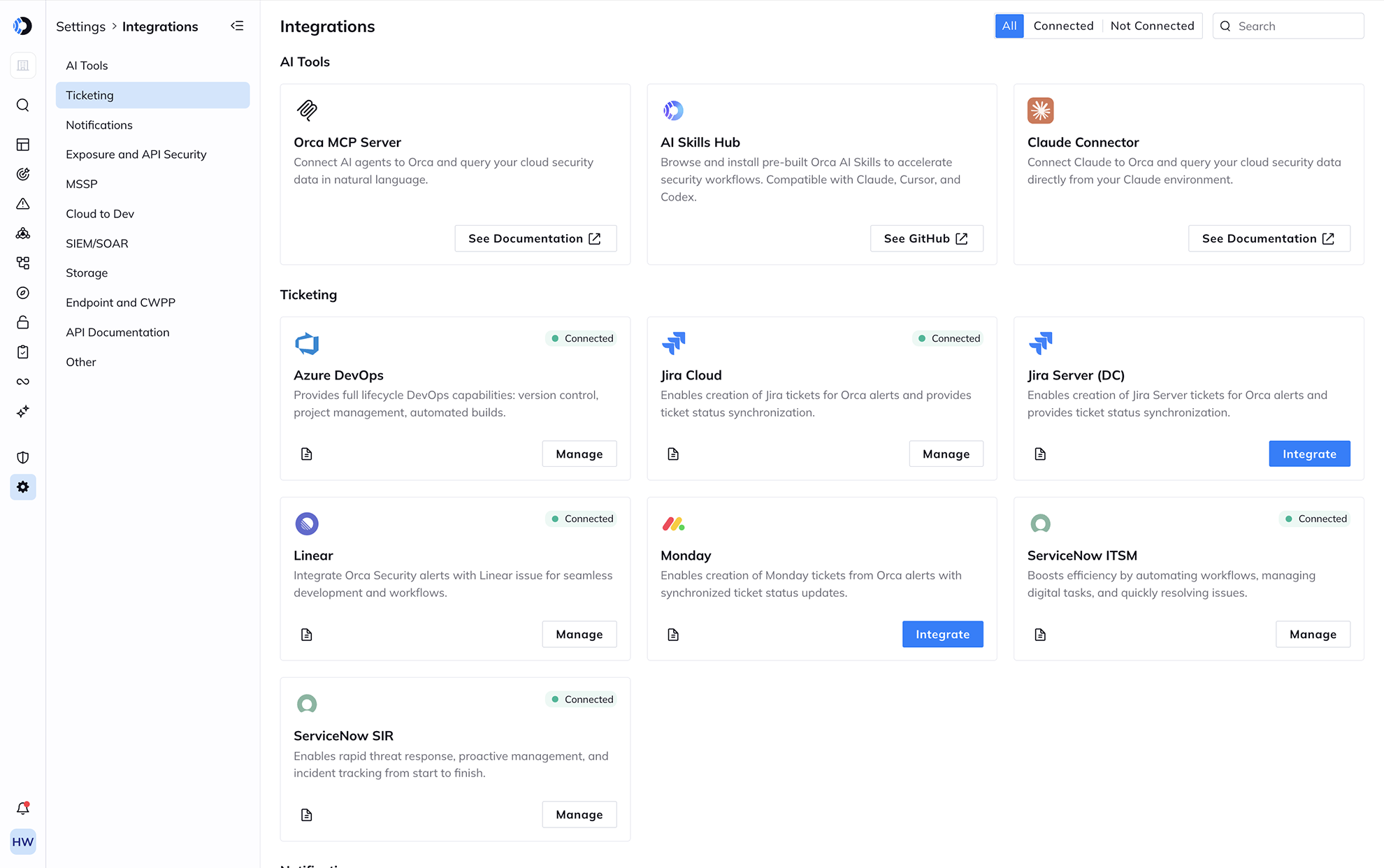This screenshot has height=868, width=1384.
Task: Open Jira Server (DC) documentation page icon
Action: (x=1040, y=454)
